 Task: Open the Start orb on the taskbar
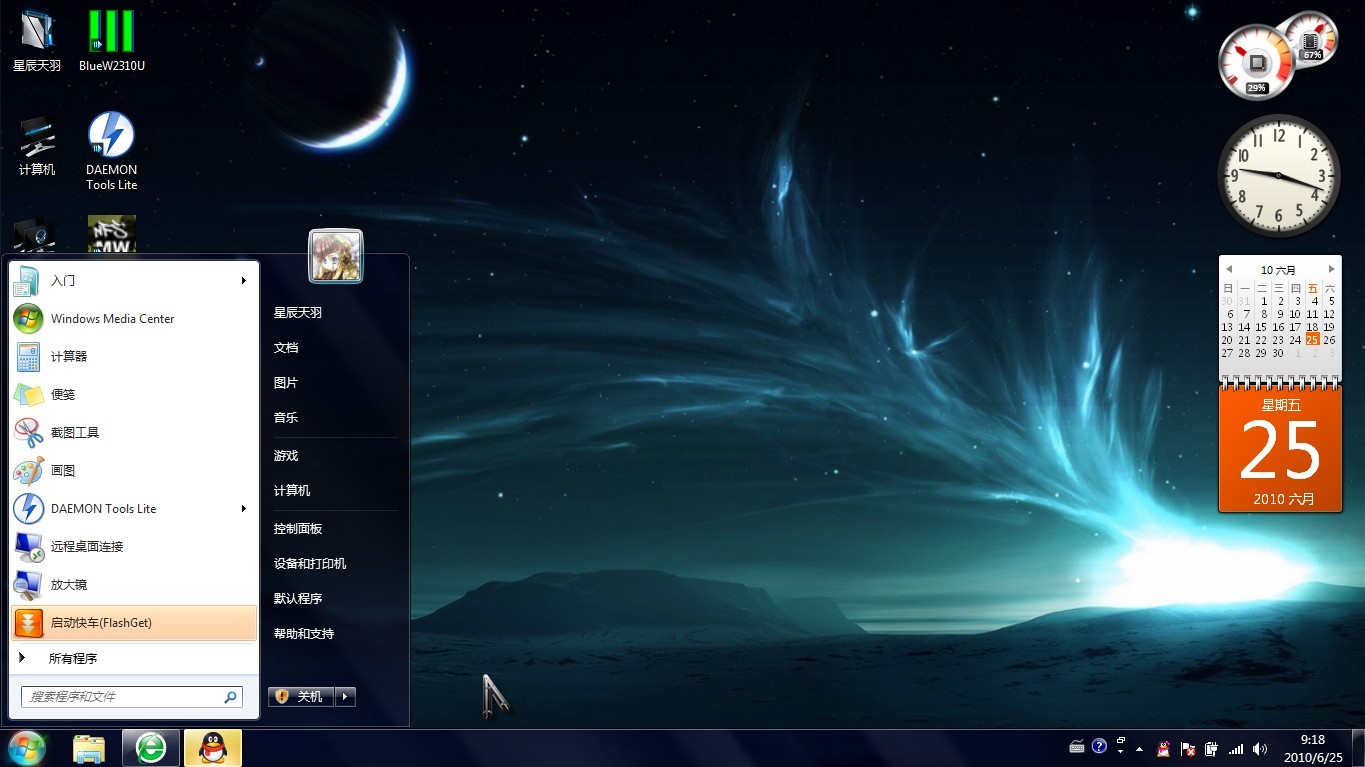click(x=27, y=748)
